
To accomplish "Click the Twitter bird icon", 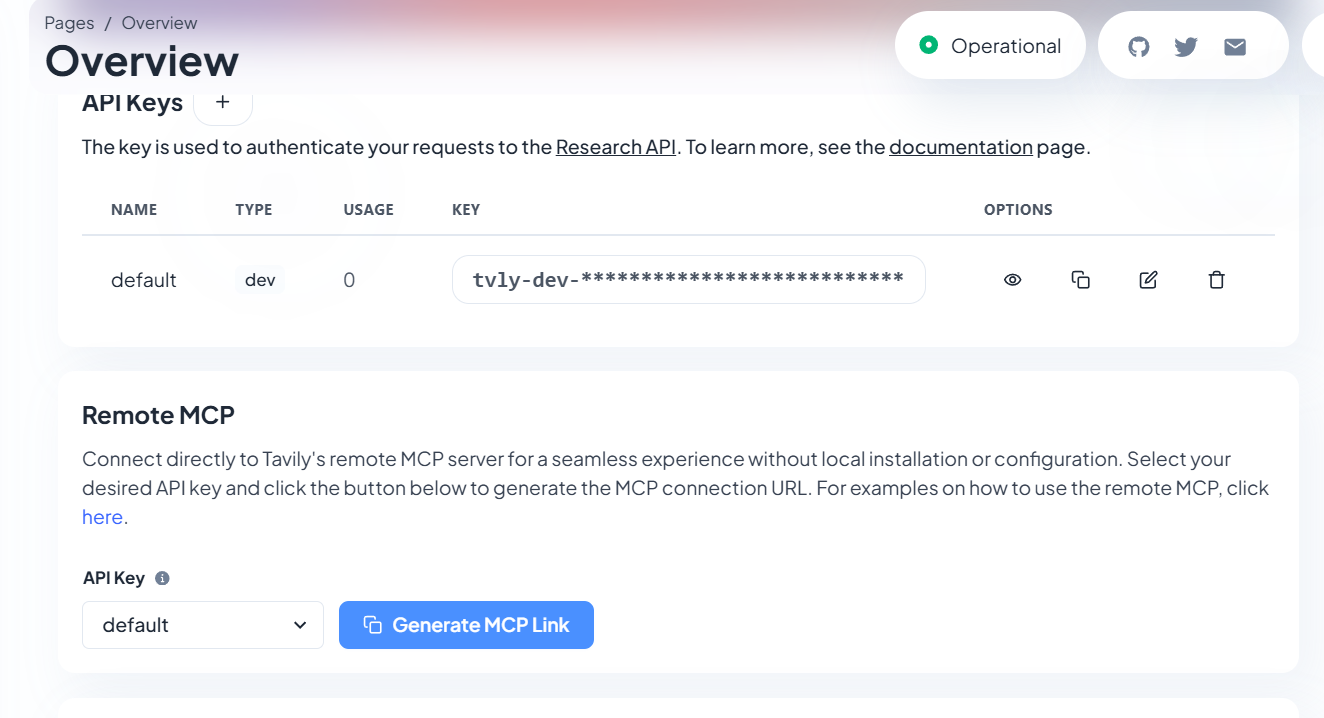I will pos(1186,46).
